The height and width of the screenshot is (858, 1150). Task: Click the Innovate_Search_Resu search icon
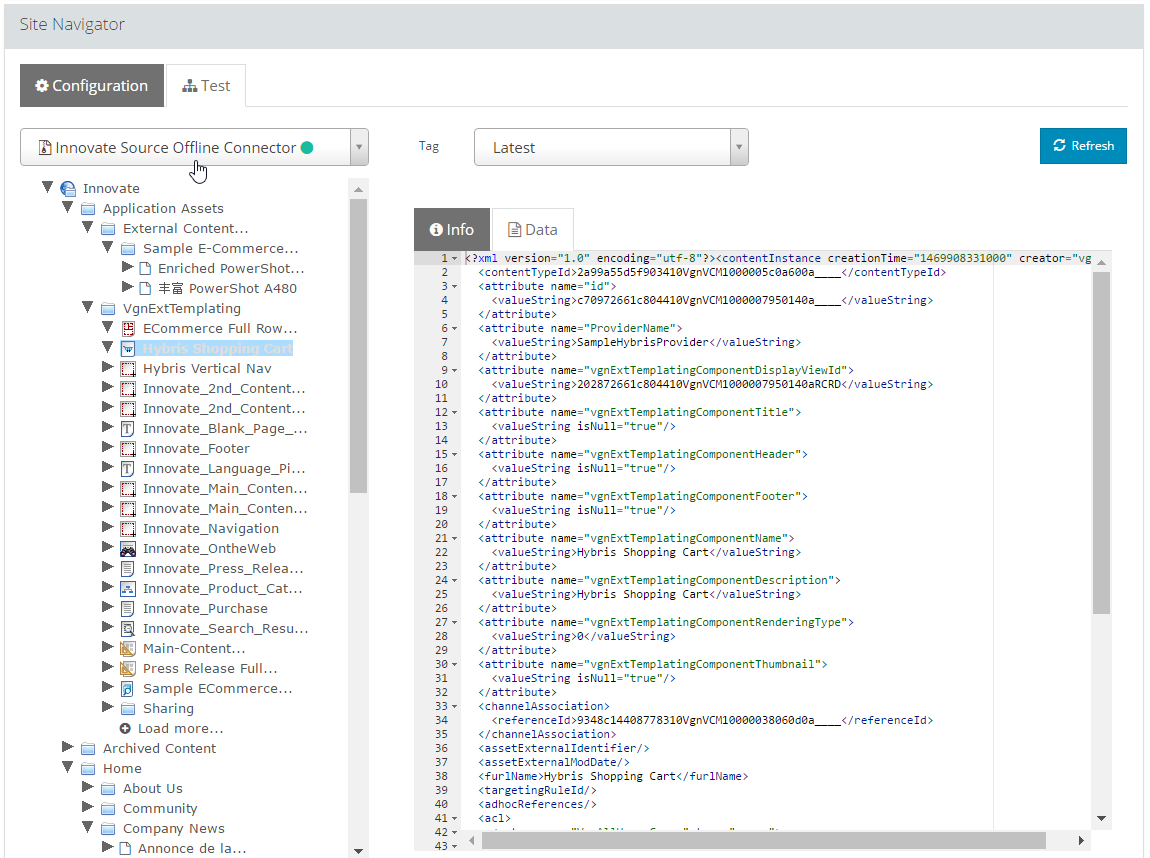[128, 628]
